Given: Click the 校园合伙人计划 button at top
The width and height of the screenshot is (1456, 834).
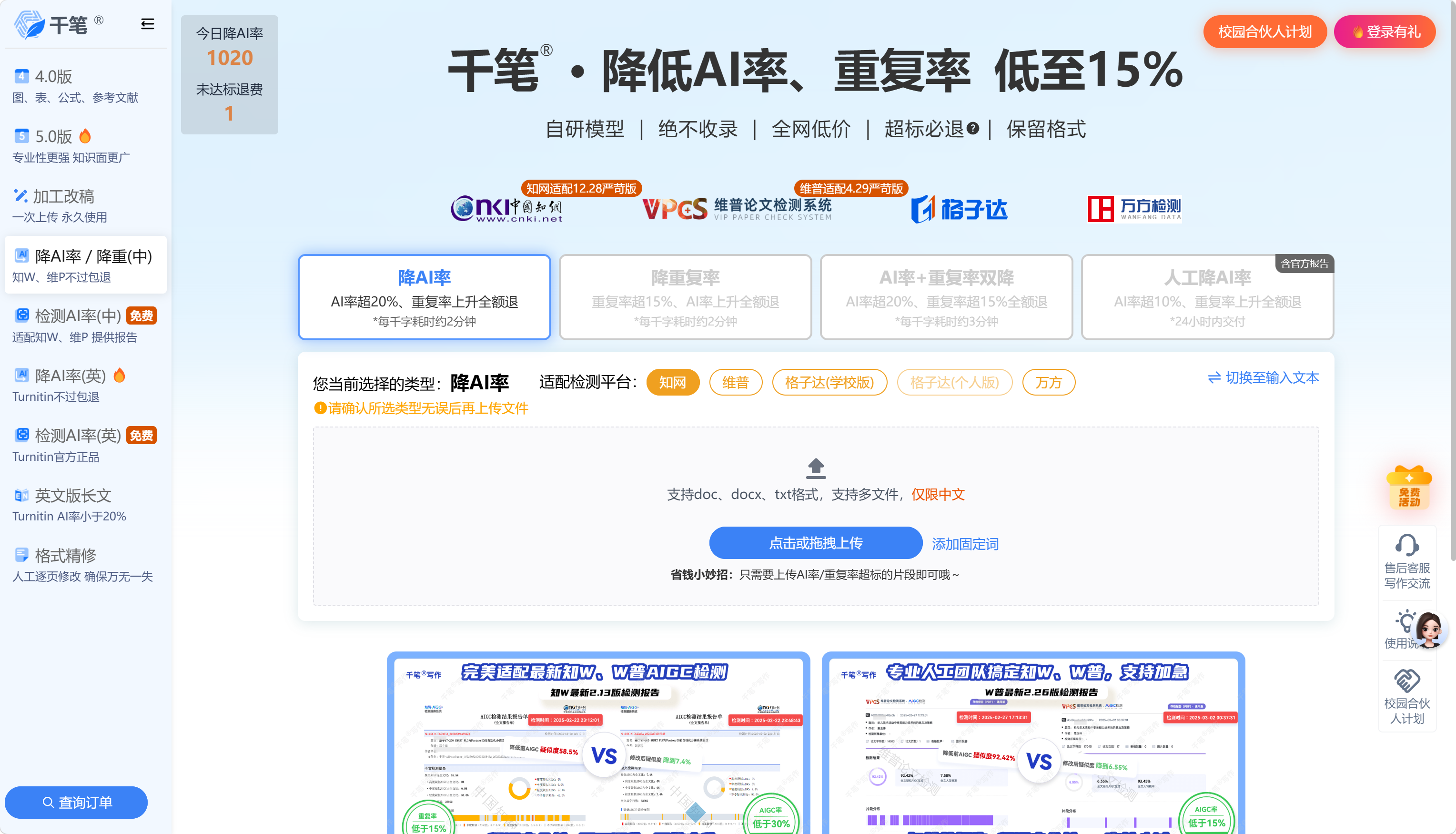Looking at the screenshot, I should pos(1265,31).
